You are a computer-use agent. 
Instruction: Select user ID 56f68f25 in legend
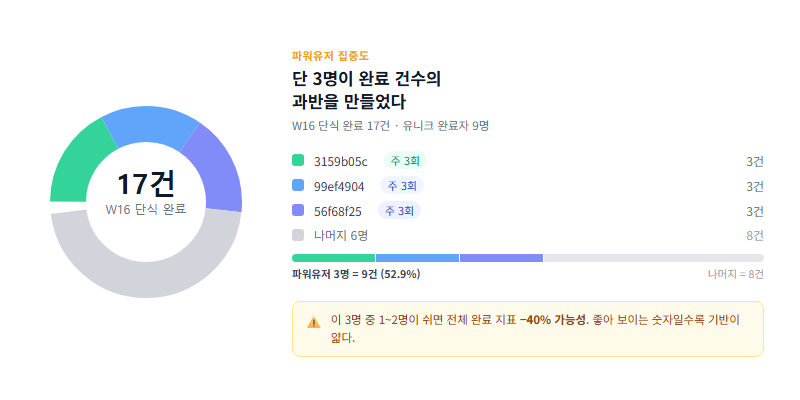pyautogui.click(x=338, y=211)
